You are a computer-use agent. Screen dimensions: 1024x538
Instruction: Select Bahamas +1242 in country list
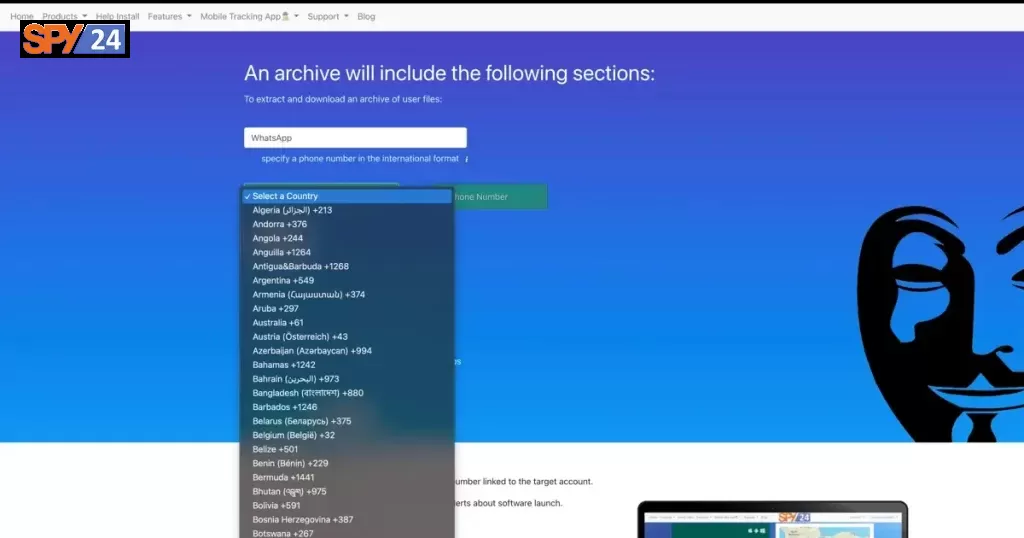click(347, 365)
